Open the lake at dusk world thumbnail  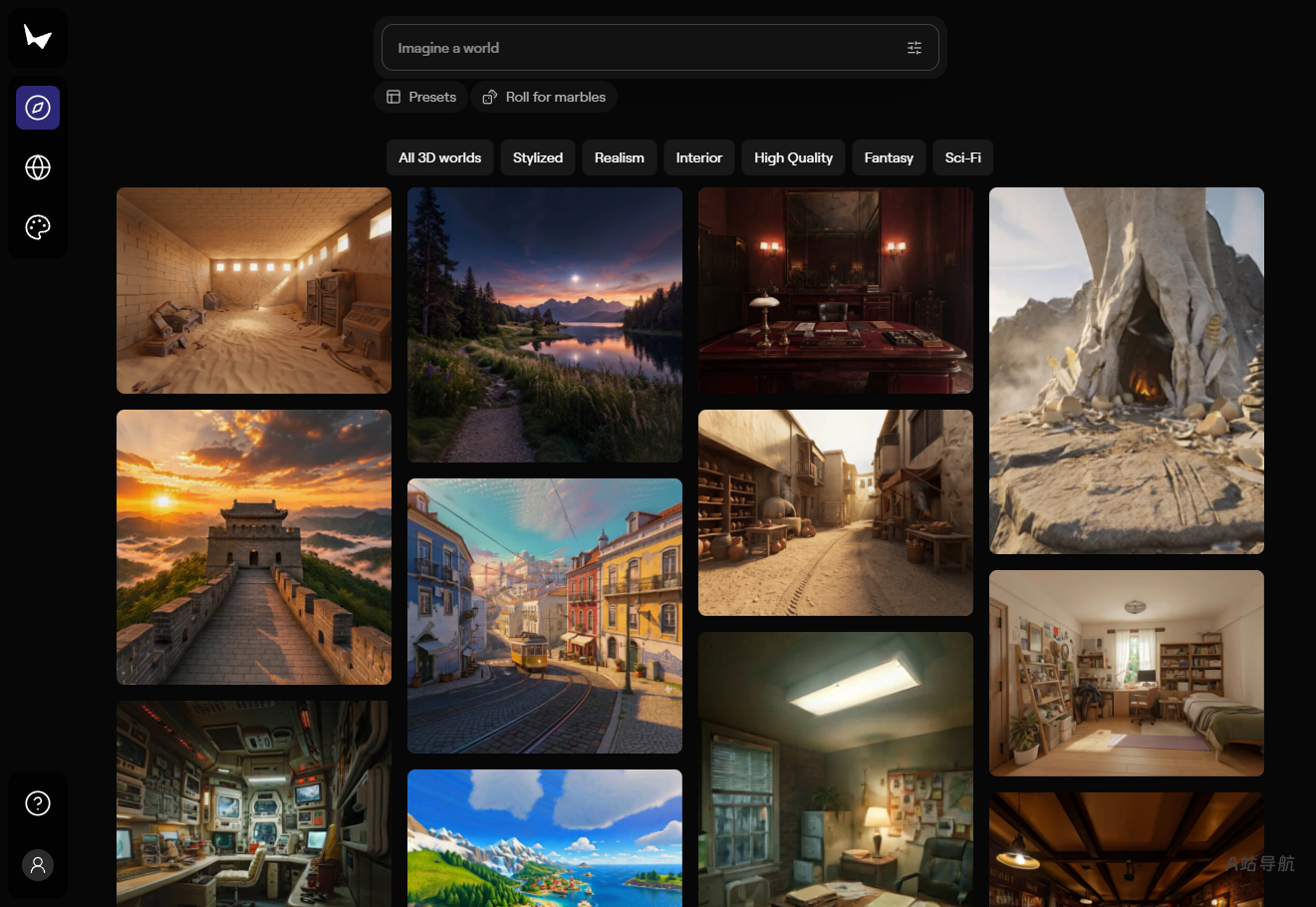(545, 325)
